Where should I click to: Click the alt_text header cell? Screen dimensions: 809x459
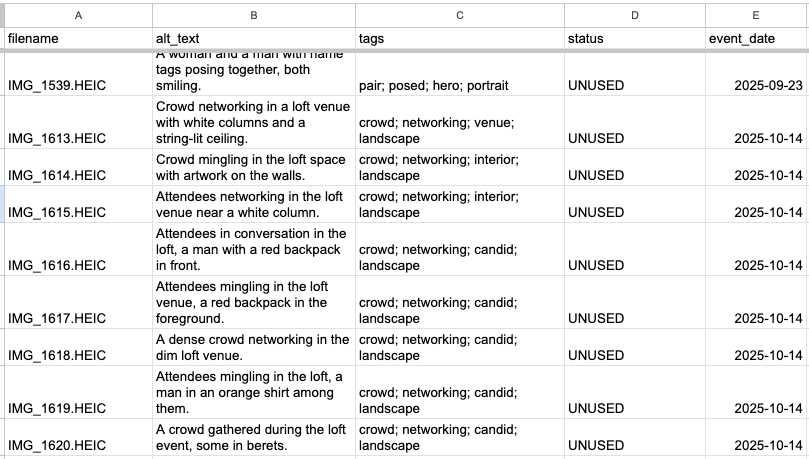pyautogui.click(x=254, y=39)
